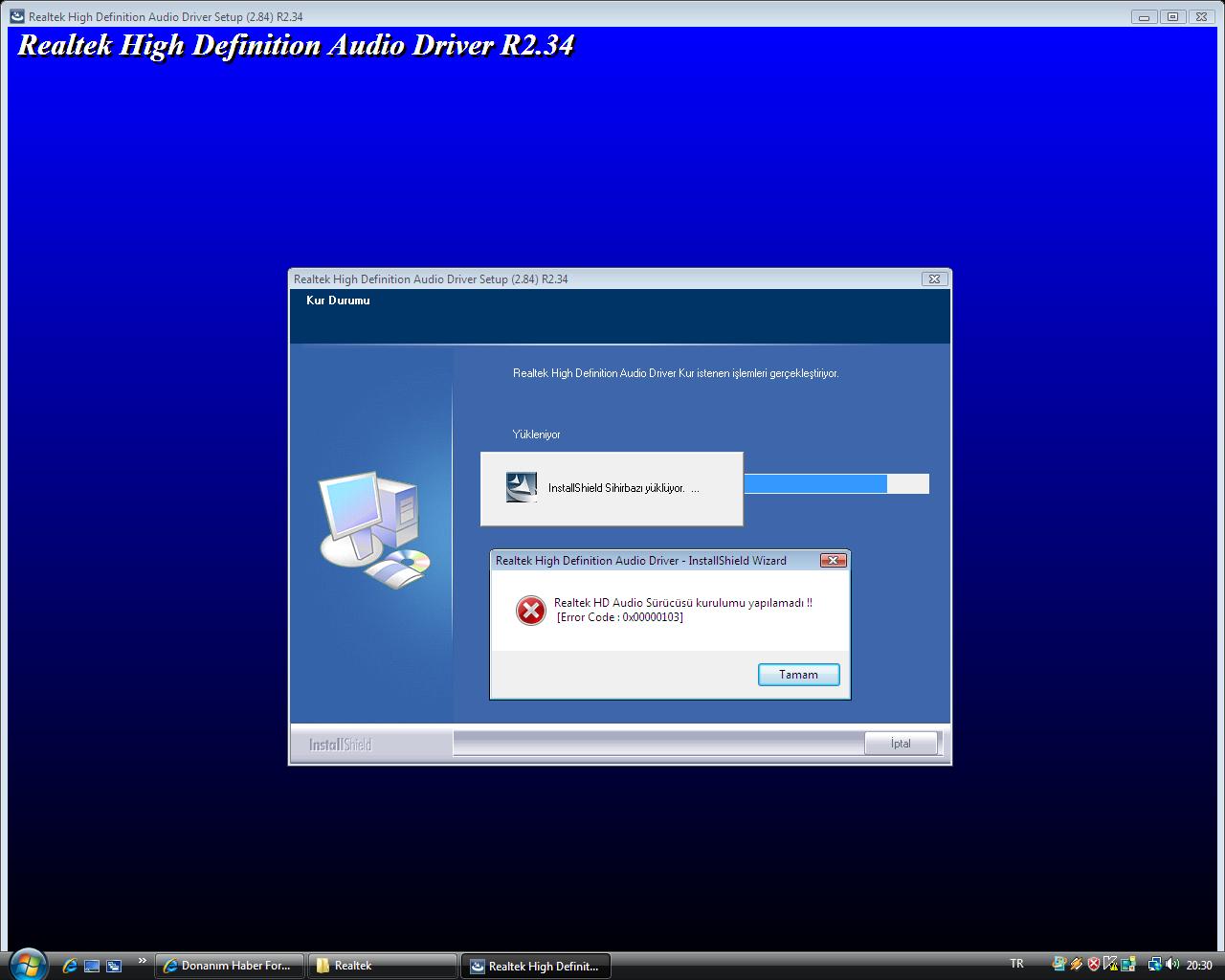Click the InstallShield loading icon
This screenshot has width=1225, height=980.
521,487
